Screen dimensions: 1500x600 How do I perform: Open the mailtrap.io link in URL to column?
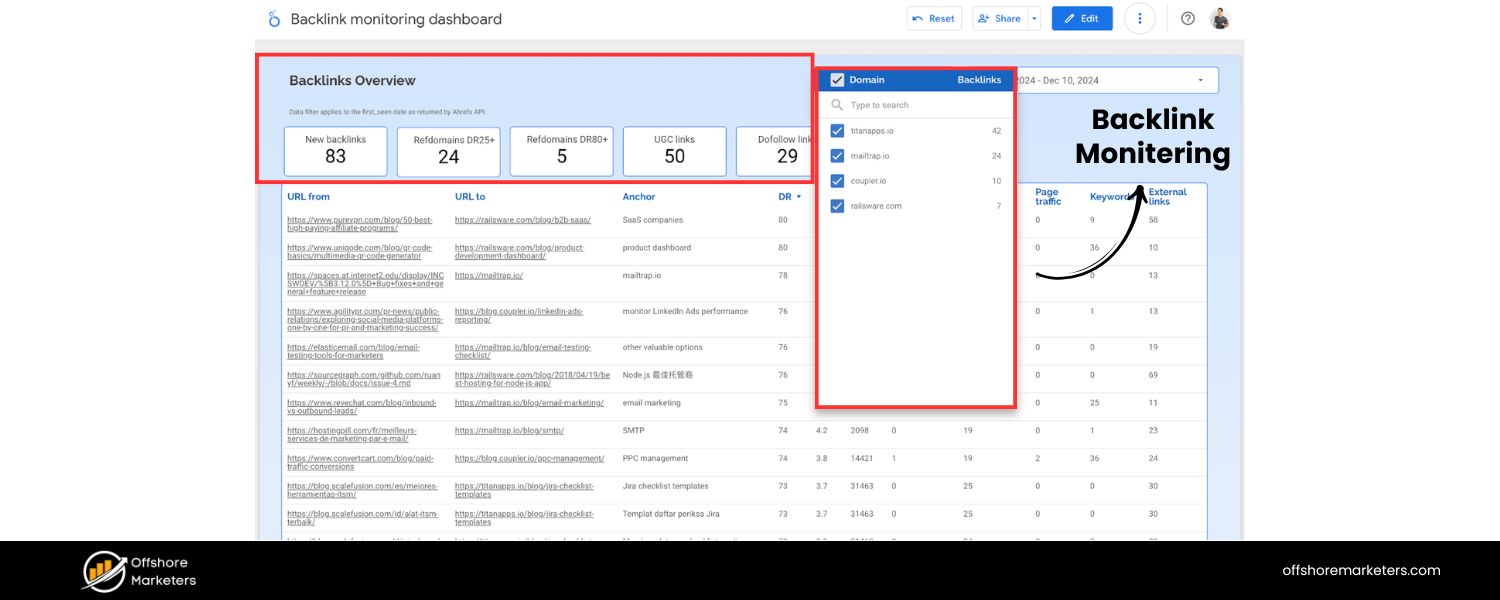pos(488,275)
